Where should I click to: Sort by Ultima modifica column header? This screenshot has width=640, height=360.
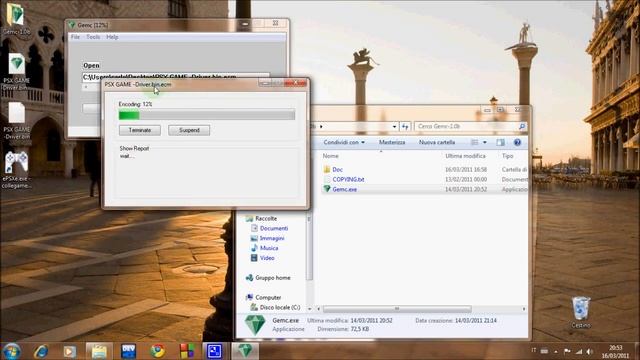[x=465, y=156]
